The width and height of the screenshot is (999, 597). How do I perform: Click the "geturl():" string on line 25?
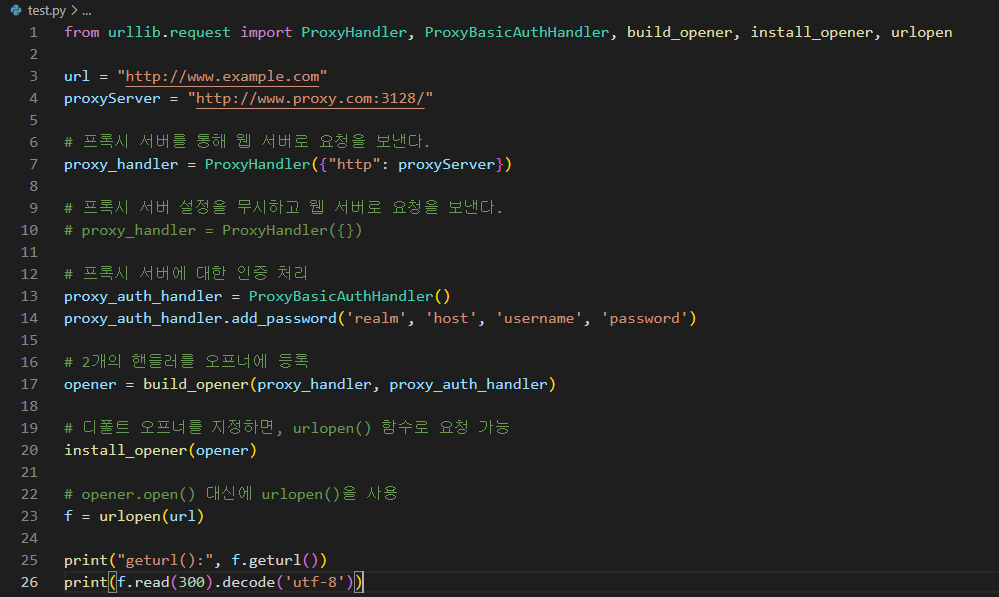click(x=165, y=560)
